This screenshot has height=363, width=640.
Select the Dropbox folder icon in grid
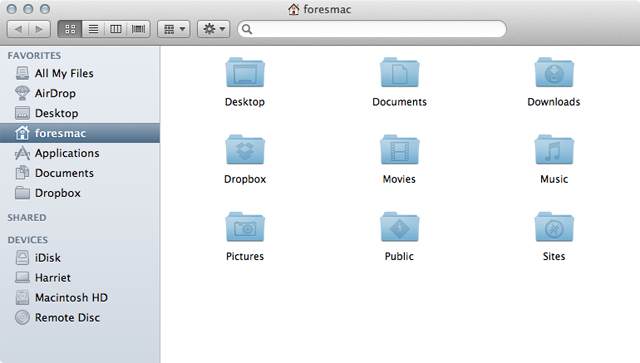pos(245,150)
